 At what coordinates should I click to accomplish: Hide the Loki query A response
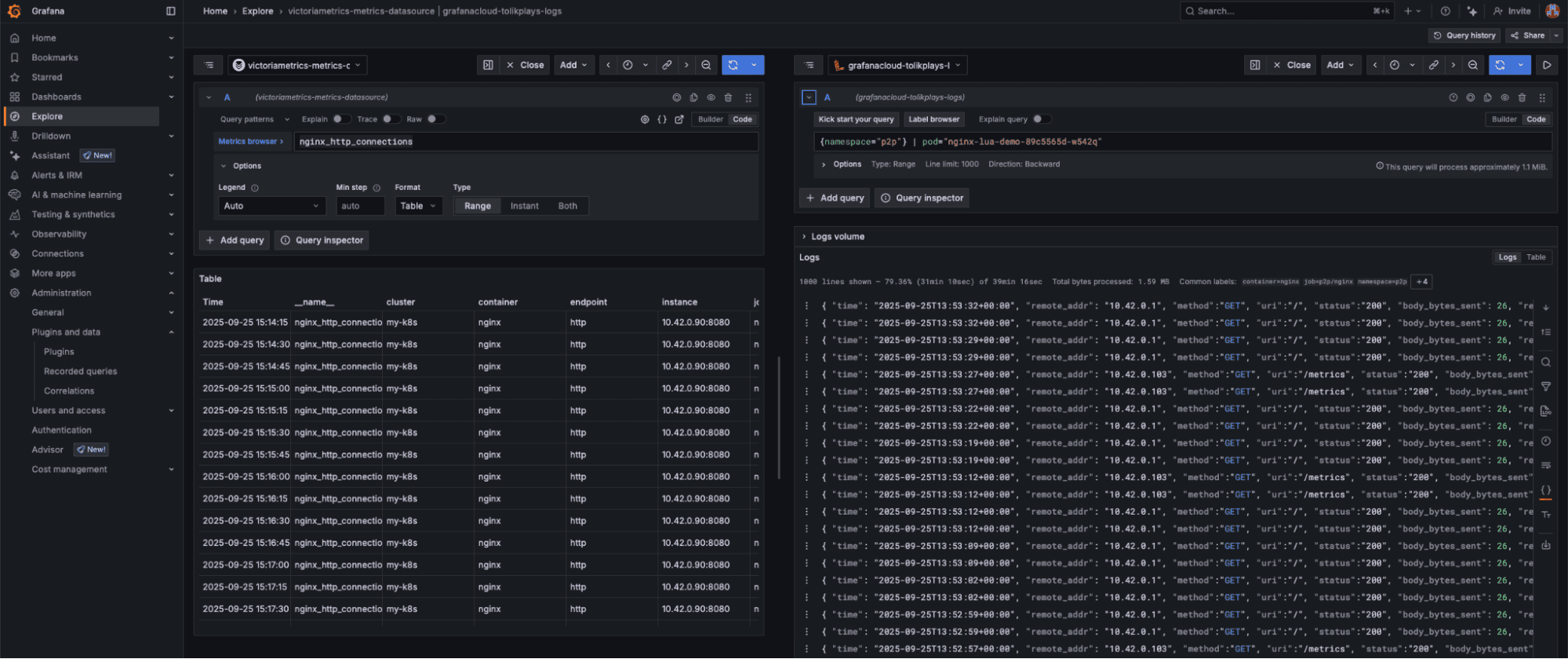click(1504, 97)
